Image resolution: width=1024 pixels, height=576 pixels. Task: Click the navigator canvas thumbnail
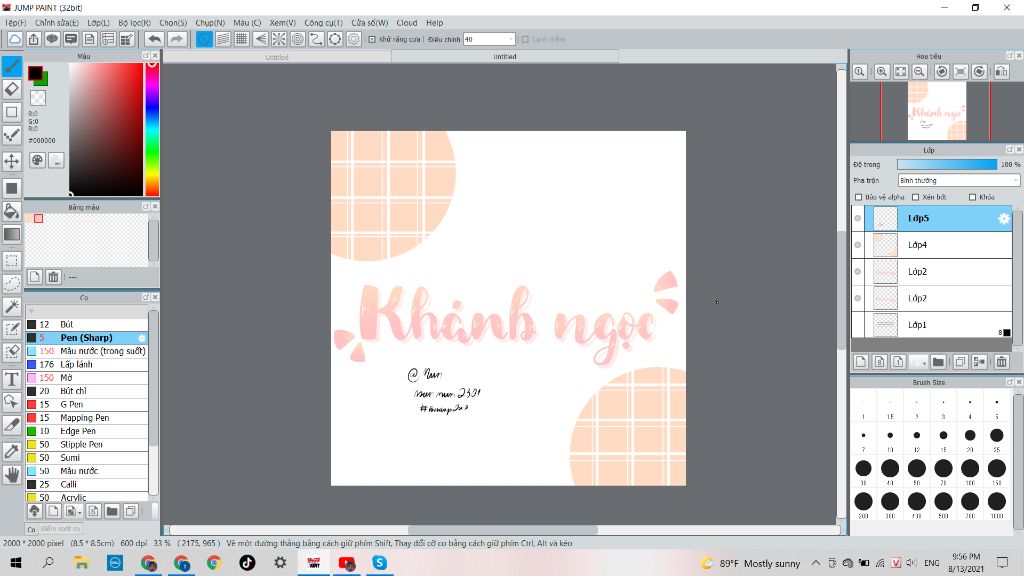936,111
